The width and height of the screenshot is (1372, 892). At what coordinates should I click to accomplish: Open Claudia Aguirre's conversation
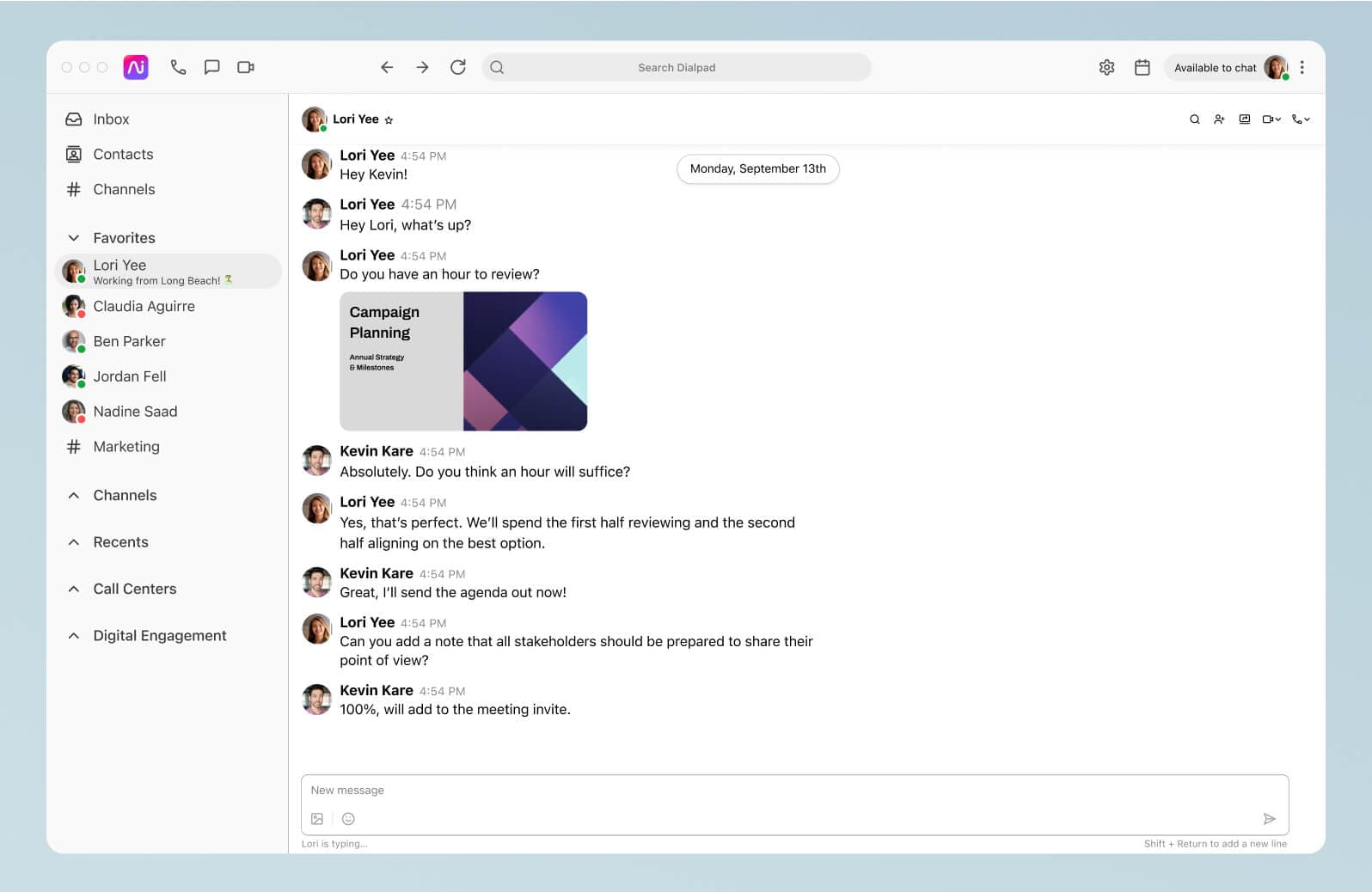[x=144, y=307]
